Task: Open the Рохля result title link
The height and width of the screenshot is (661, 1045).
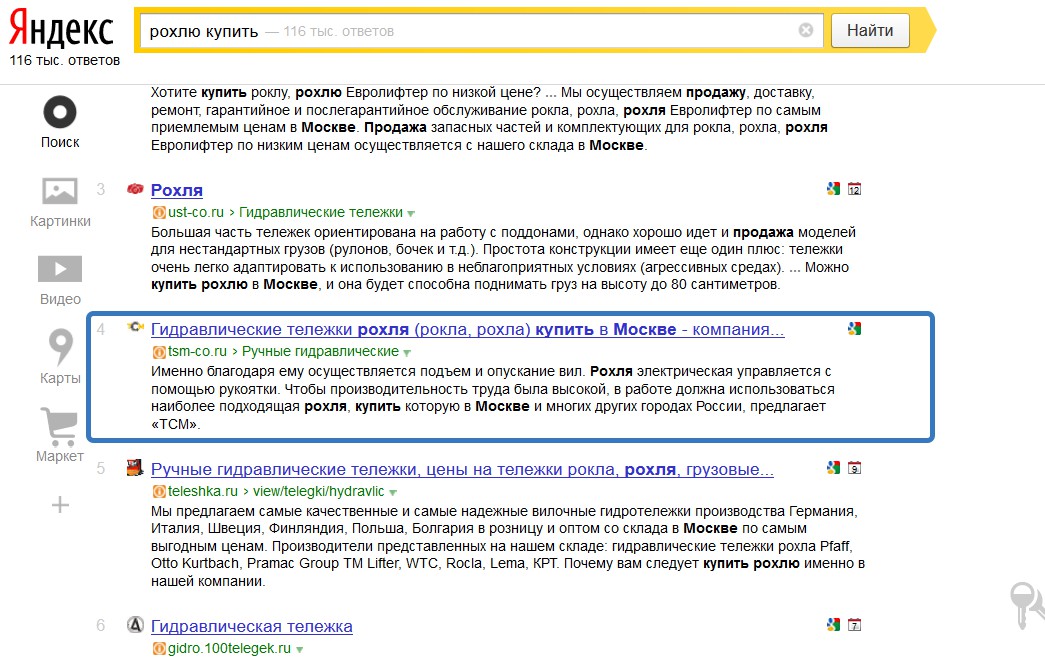Action: [x=177, y=191]
